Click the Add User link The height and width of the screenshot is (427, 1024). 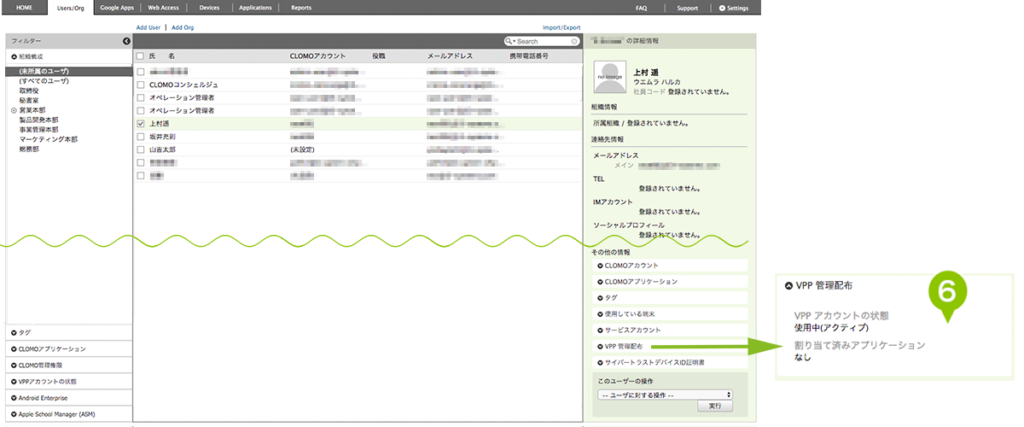(147, 28)
